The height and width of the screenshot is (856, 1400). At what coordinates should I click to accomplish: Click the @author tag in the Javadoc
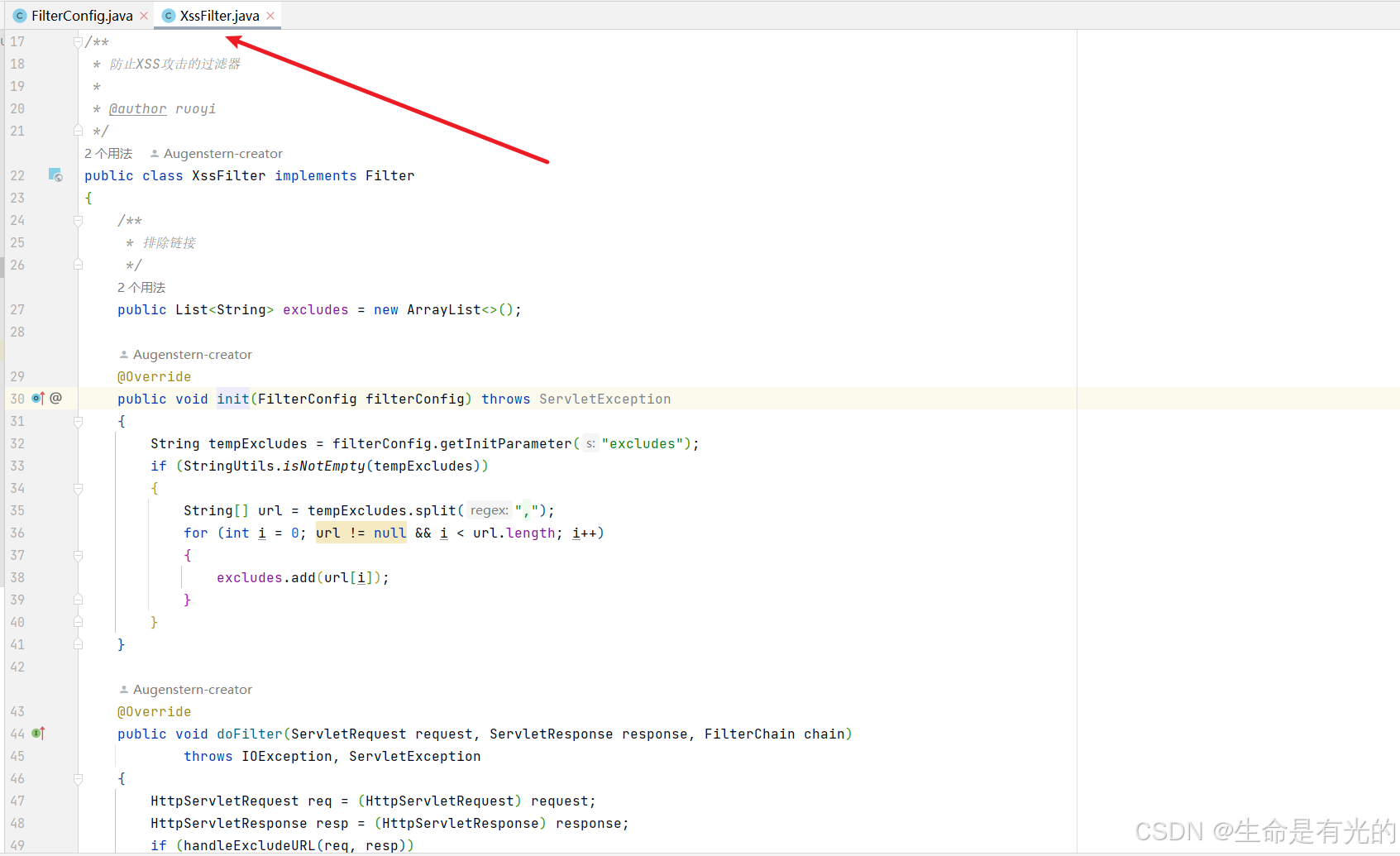click(138, 108)
